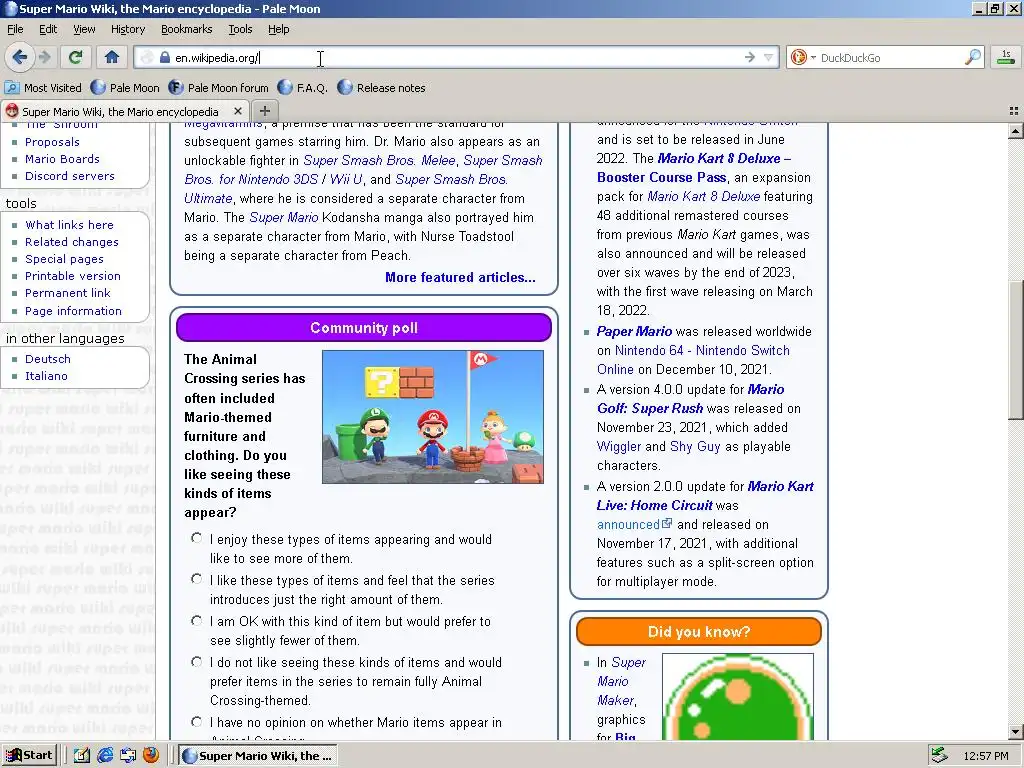1024x768 pixels.
Task: Click the Forward navigation arrow
Action: (44, 57)
